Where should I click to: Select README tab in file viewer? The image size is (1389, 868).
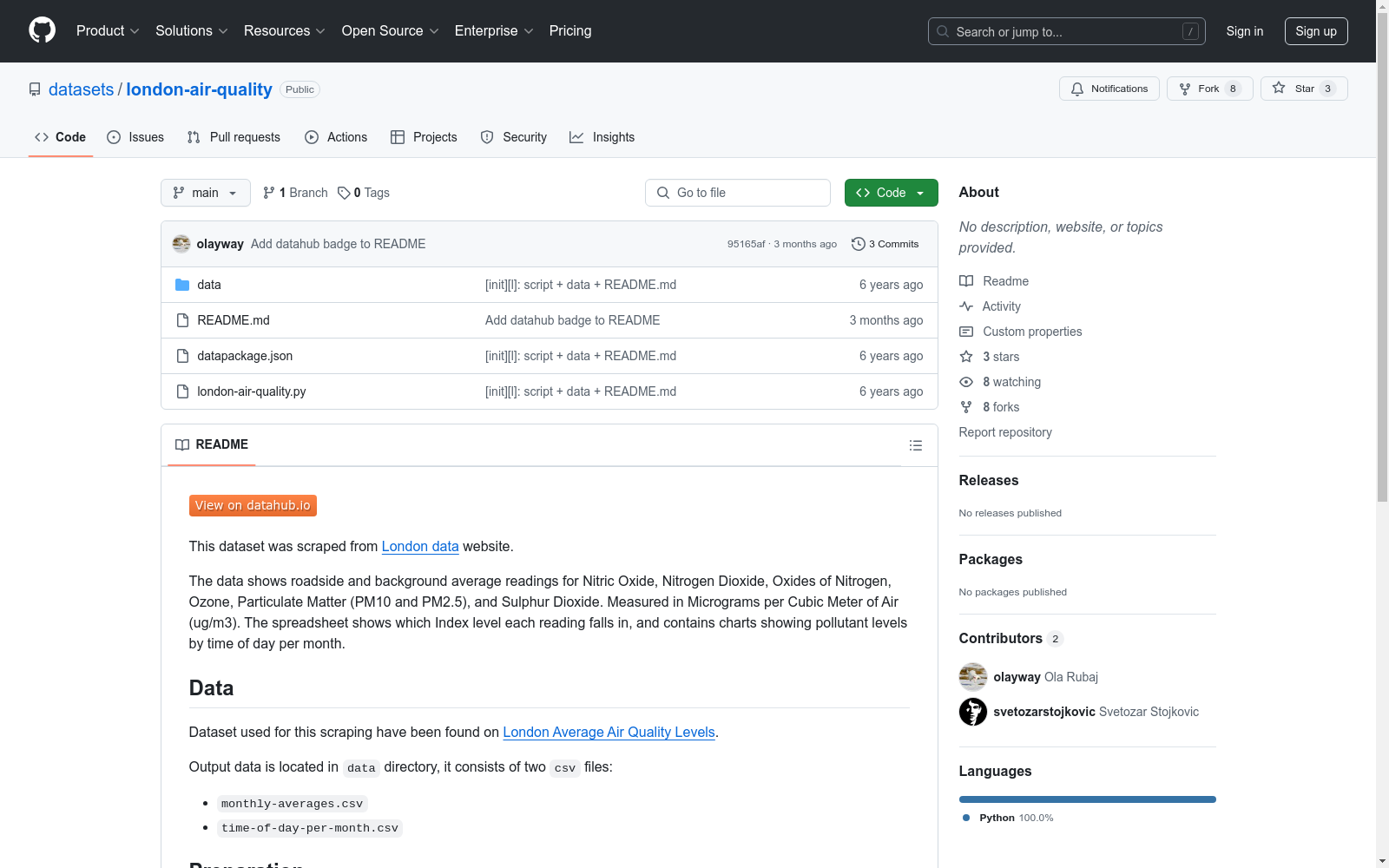(x=212, y=444)
